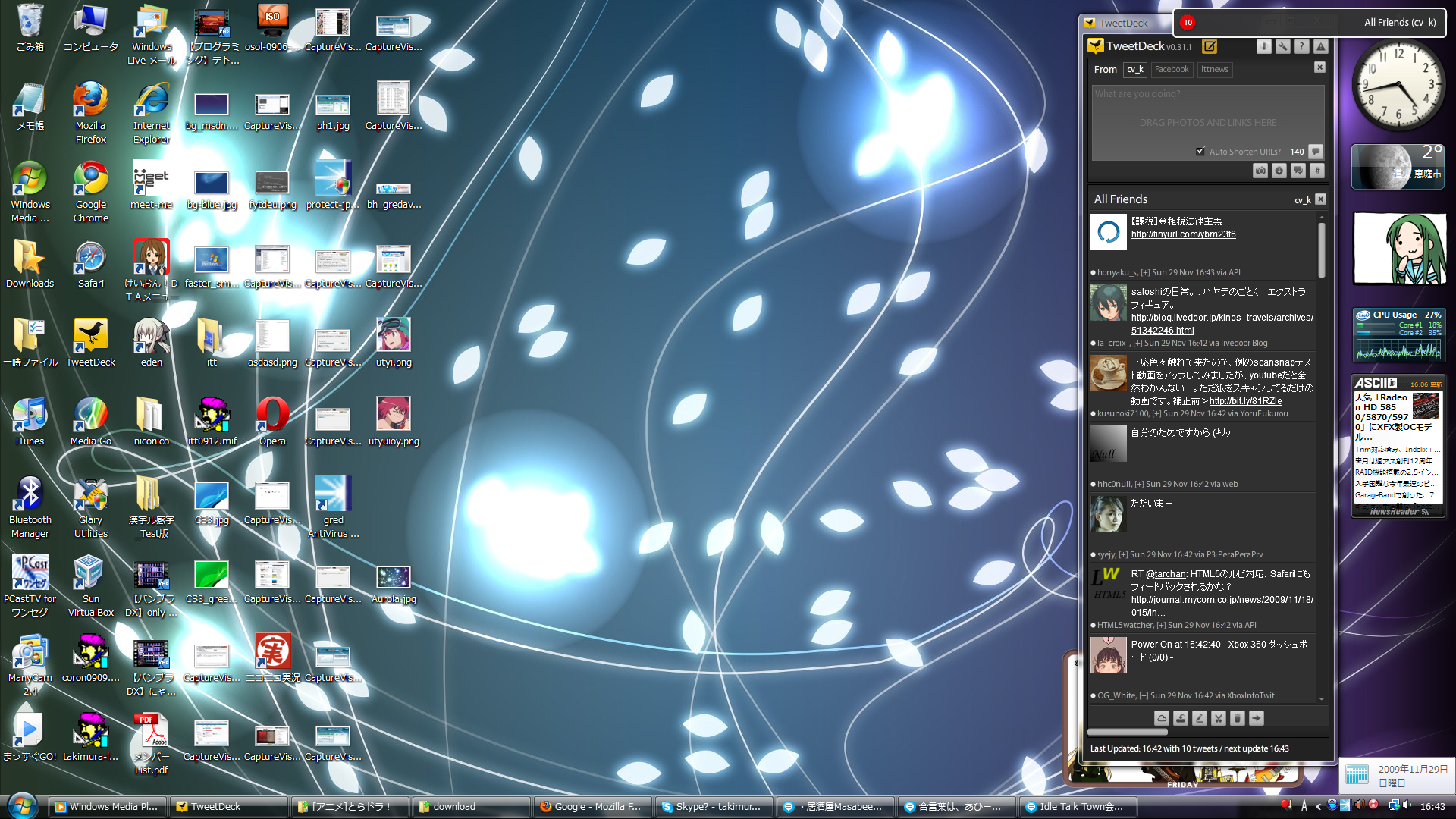Click TweetShrink down-arrow icon in compose panel
The width and height of the screenshot is (1456, 819).
pyautogui.click(x=1279, y=171)
